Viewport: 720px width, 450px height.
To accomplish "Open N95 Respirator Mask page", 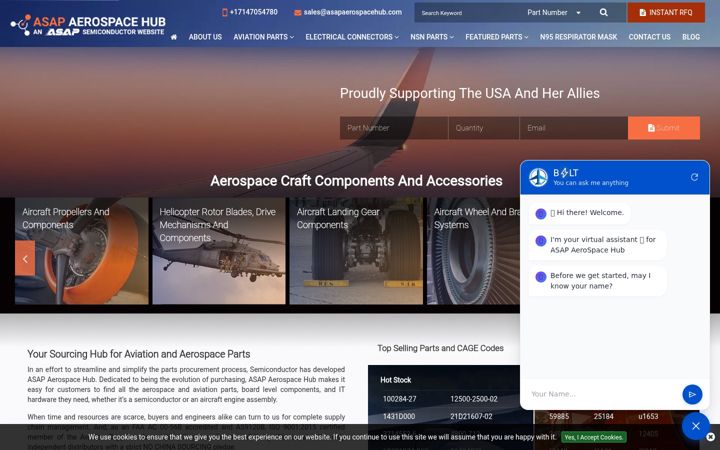I will pyautogui.click(x=579, y=37).
